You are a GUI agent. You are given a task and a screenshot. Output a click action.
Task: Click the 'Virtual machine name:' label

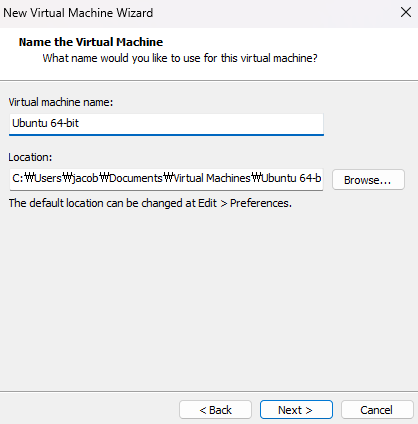click(61, 102)
